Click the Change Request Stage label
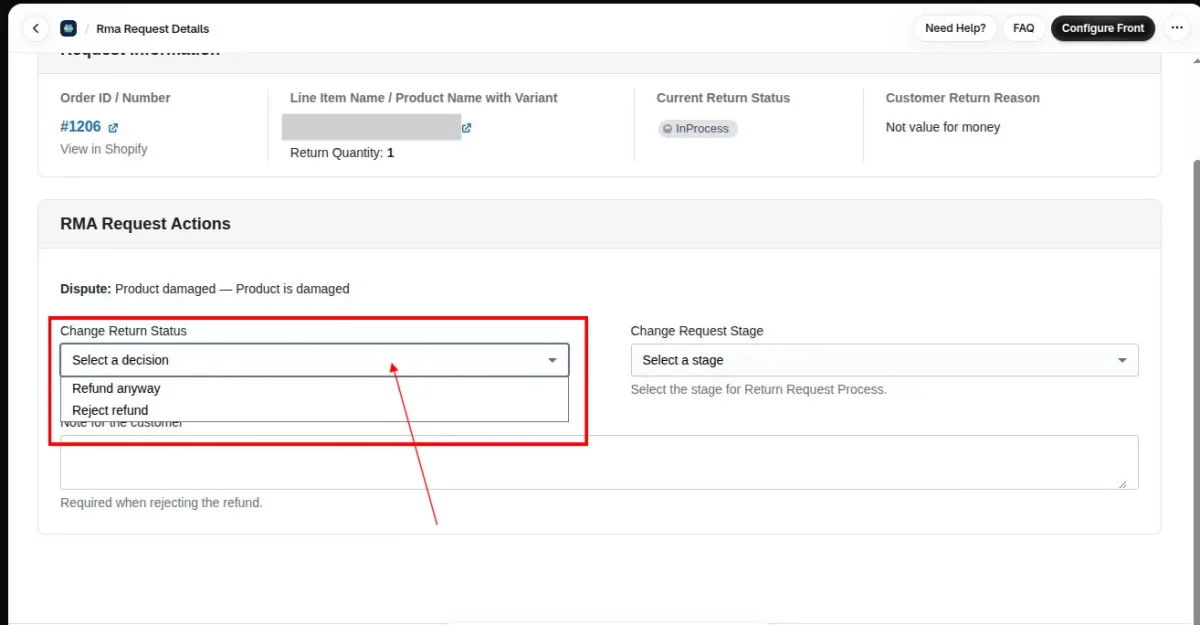 click(697, 331)
